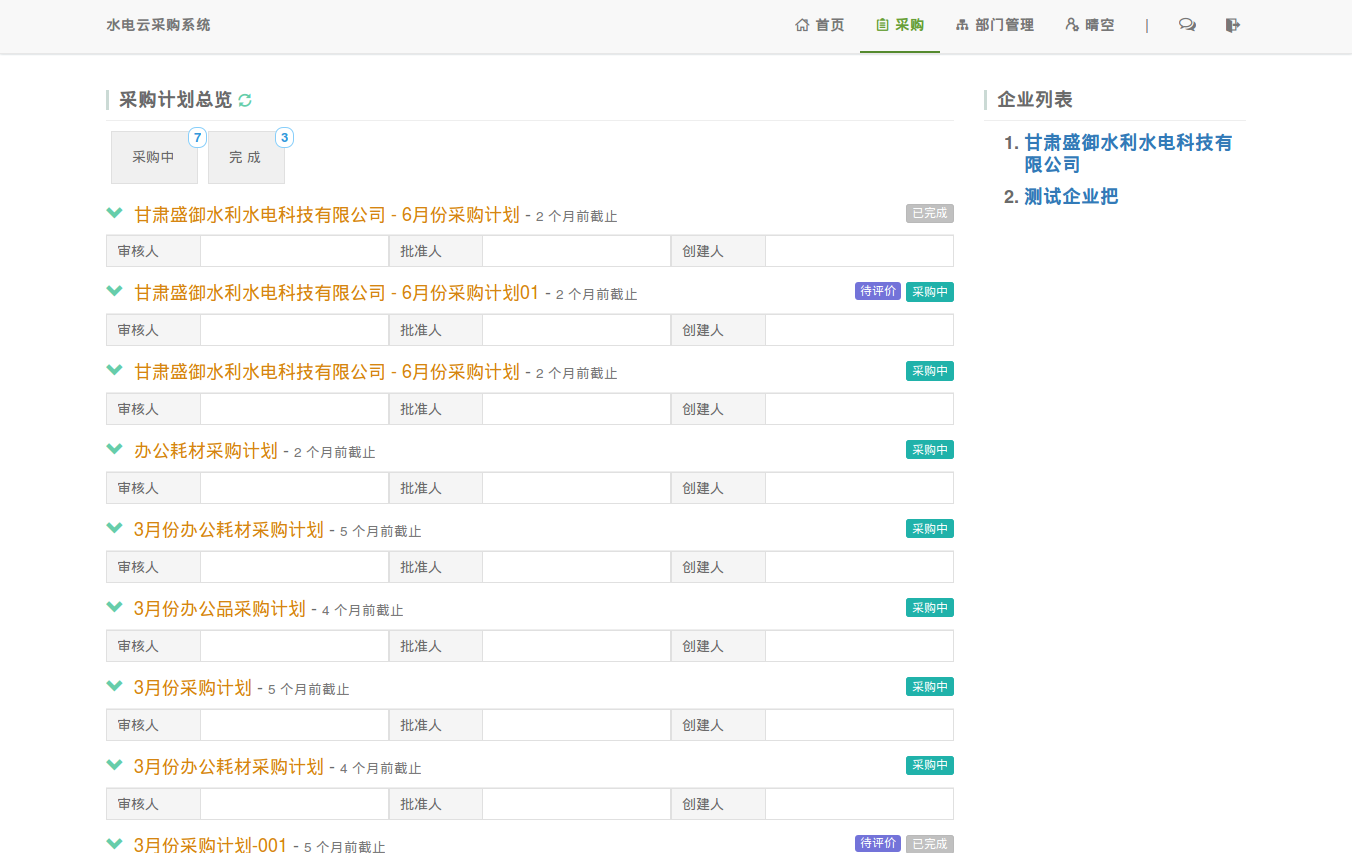The image size is (1352, 853).
Task: Expand the 3月份采购计划-001 chevron
Action: click(115, 844)
